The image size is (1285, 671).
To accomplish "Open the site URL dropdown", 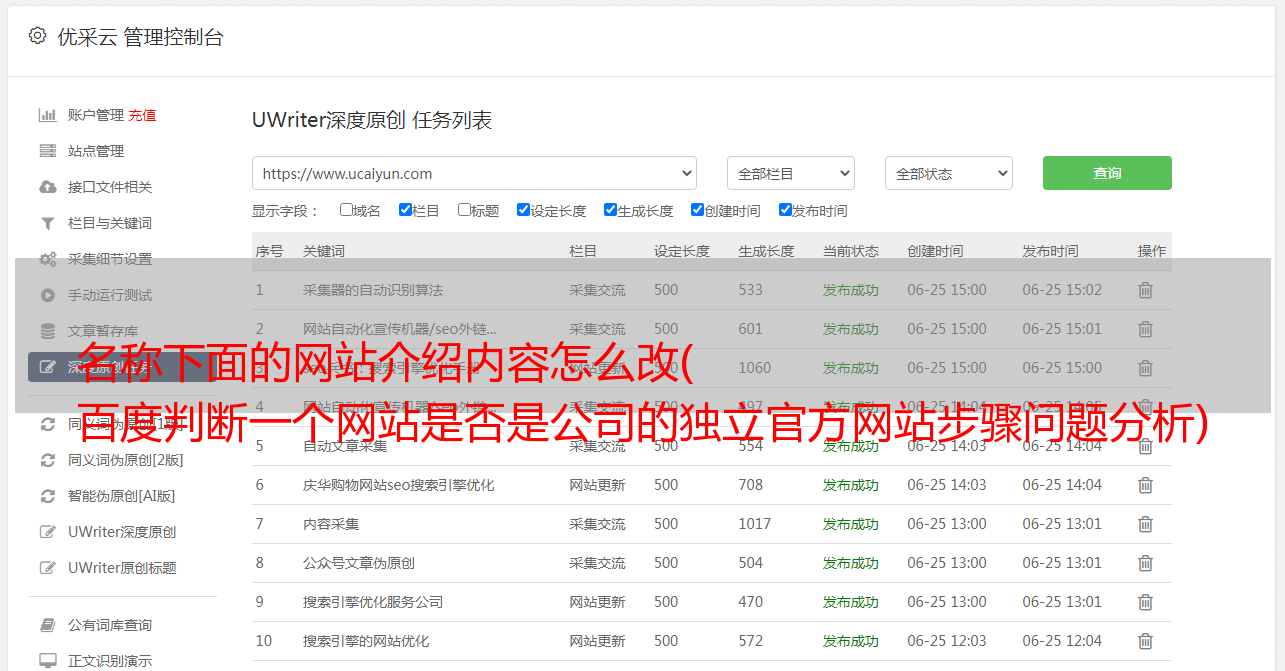I will [474, 173].
